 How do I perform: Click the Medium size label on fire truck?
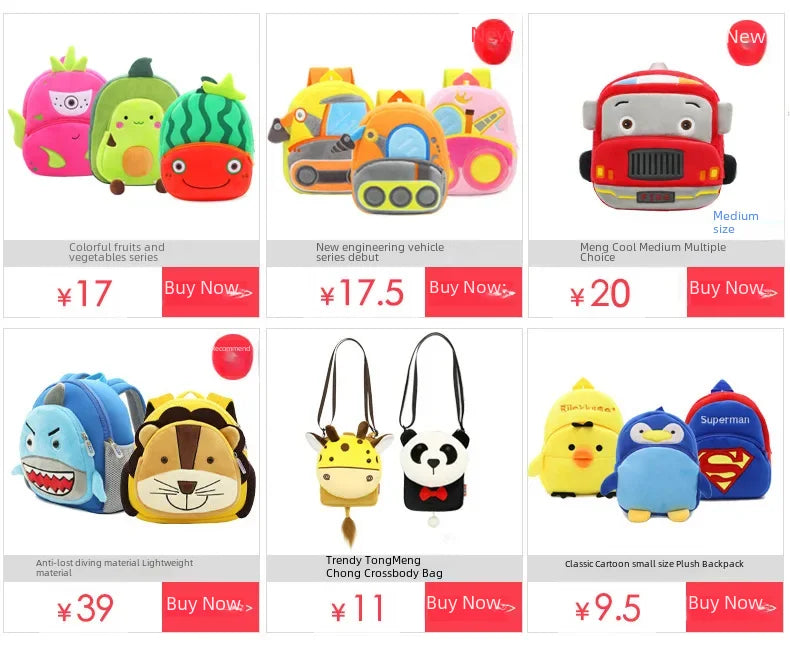pyautogui.click(x=735, y=222)
